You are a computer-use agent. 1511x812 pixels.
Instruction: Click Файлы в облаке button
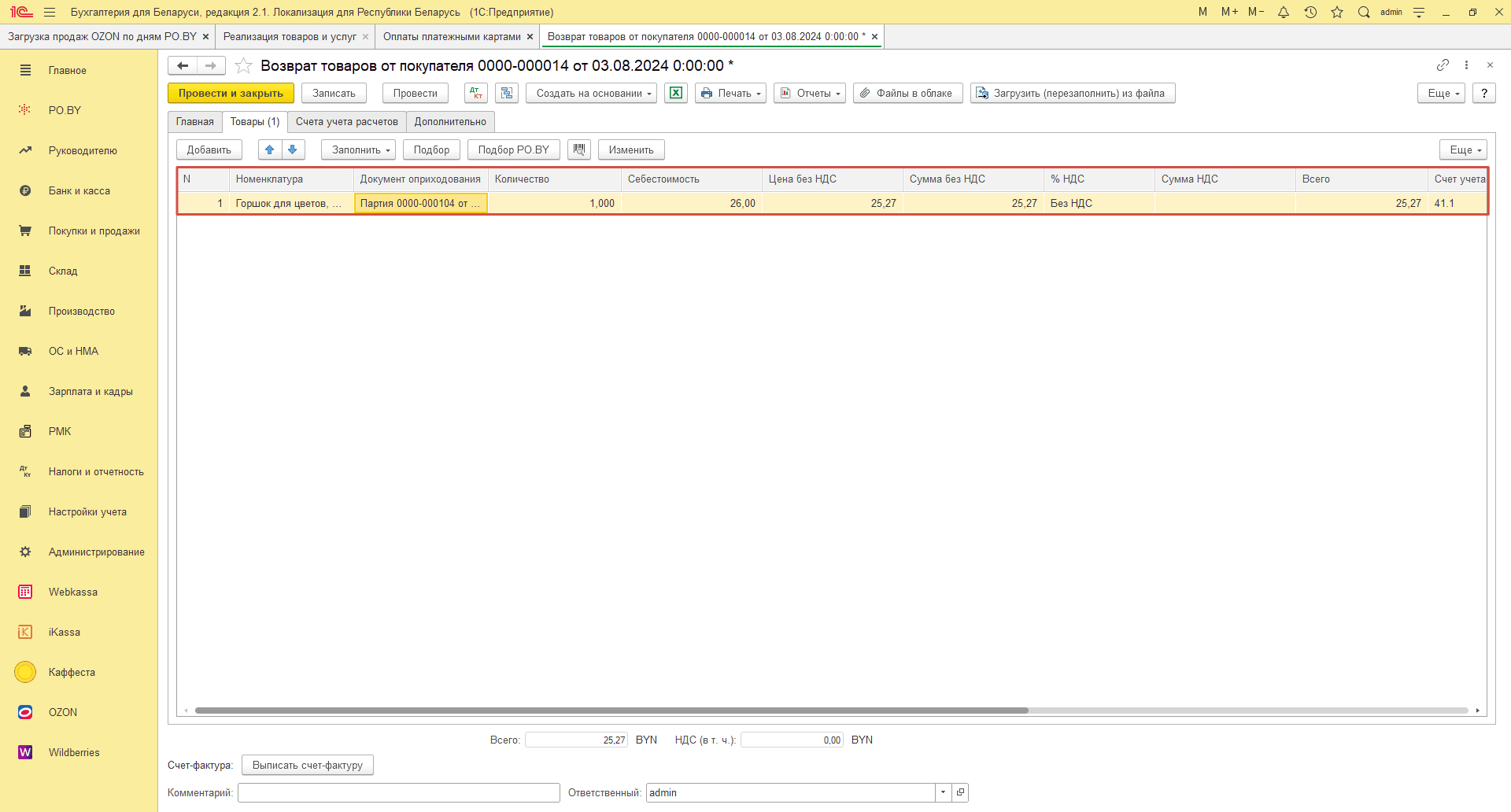coord(907,93)
